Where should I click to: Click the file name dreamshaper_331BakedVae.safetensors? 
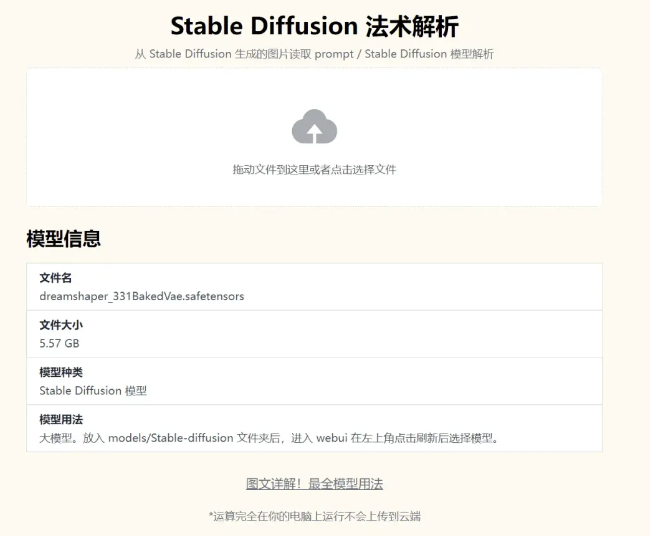click(142, 296)
